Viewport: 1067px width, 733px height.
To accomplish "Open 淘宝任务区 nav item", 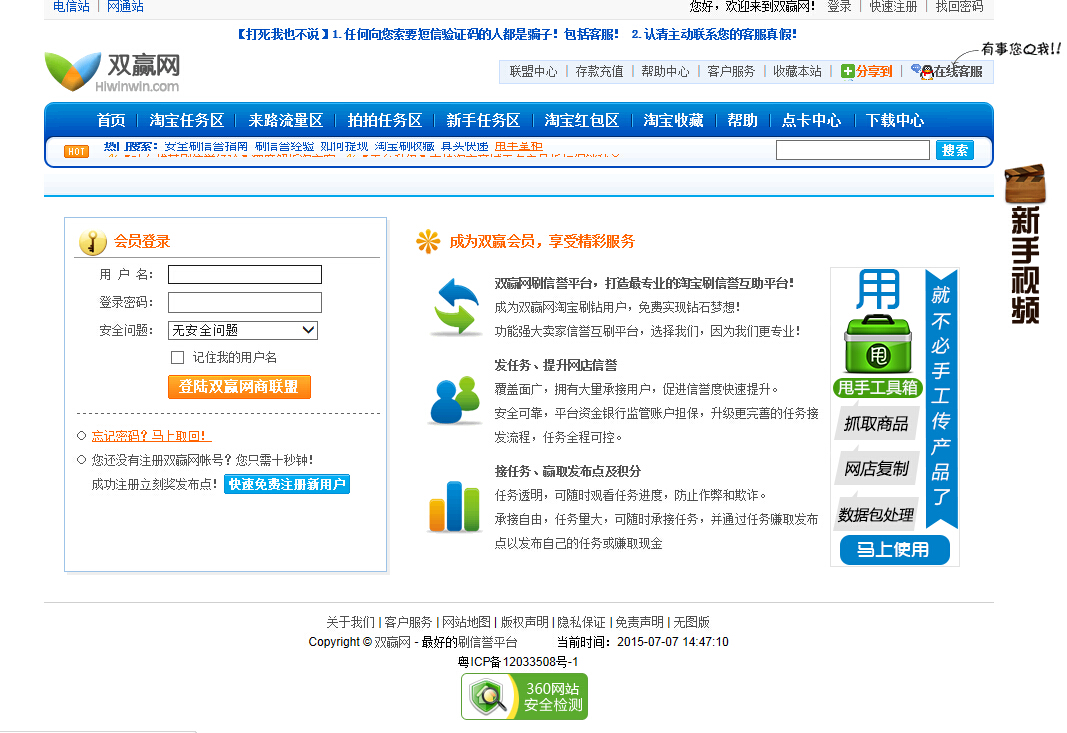I will 186,120.
